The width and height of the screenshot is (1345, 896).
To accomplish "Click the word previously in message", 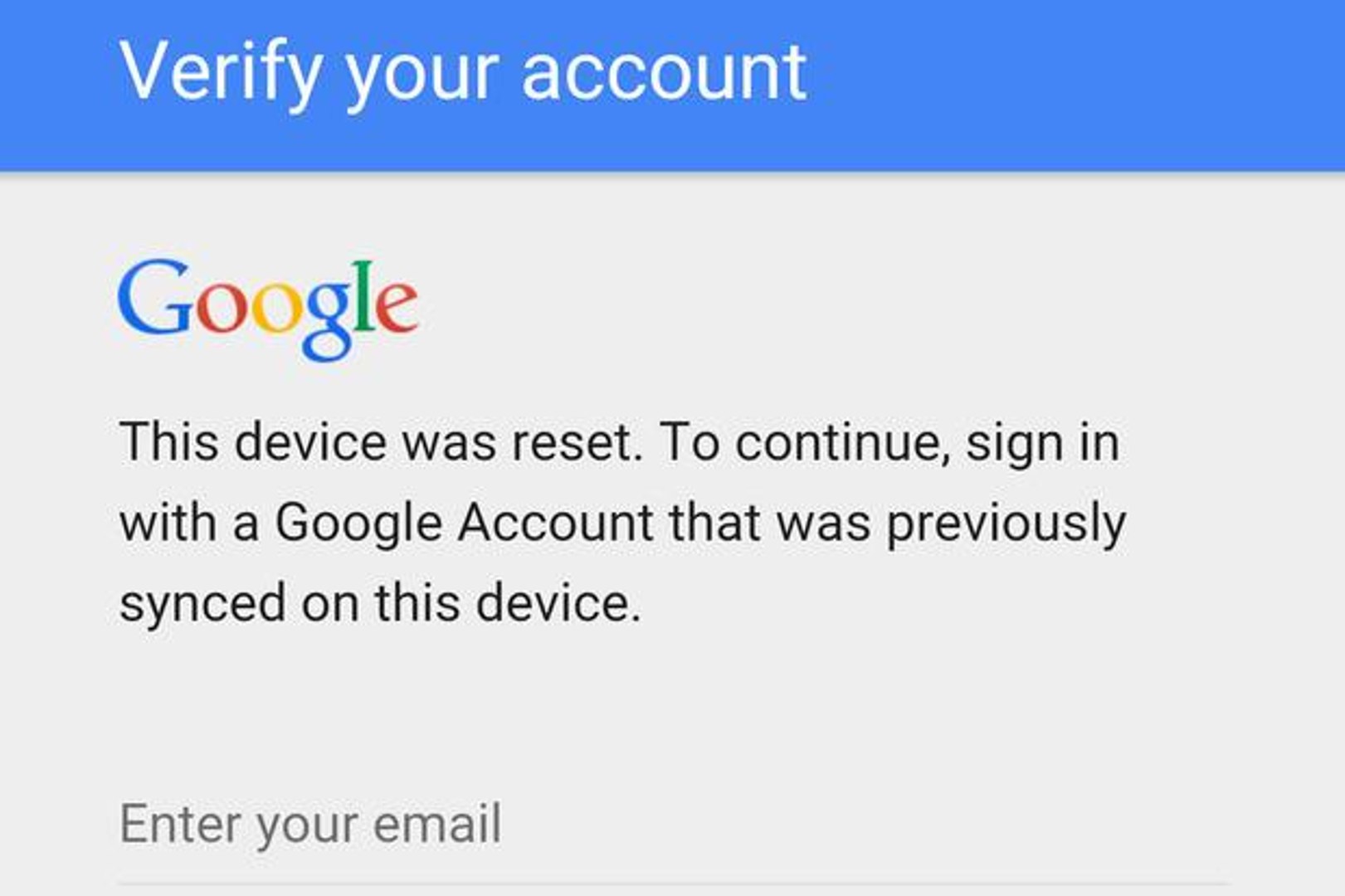I will pyautogui.click(x=1006, y=524).
